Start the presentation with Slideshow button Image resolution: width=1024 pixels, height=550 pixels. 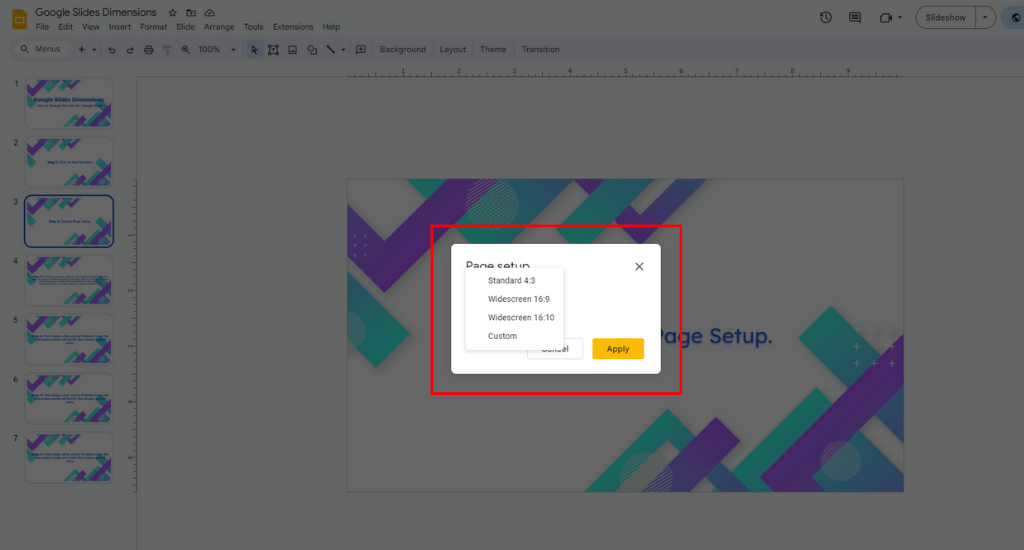point(945,18)
